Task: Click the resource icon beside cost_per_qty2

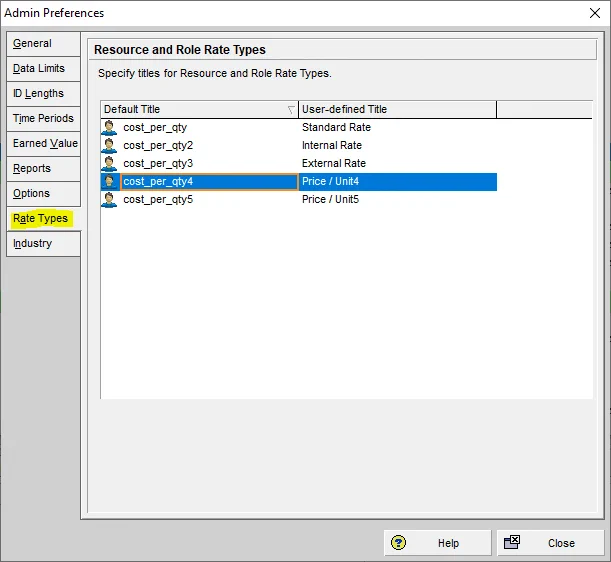Action: click(109, 145)
